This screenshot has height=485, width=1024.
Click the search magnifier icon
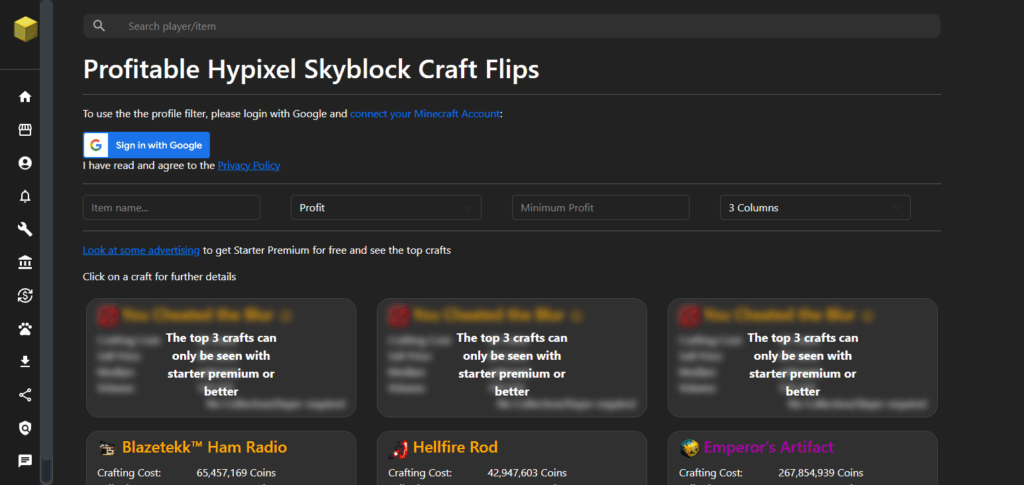99,26
